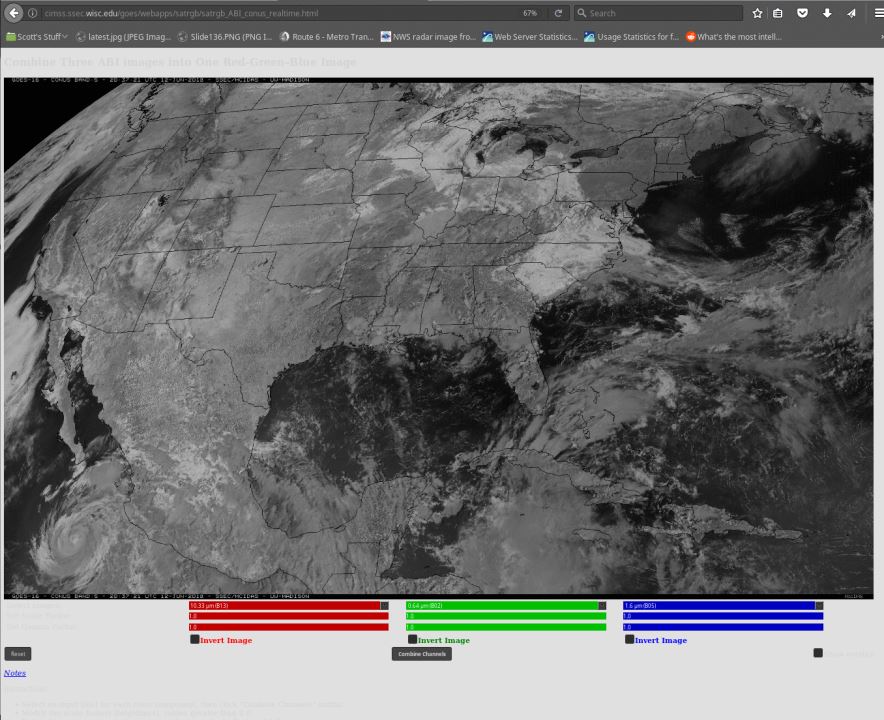
Task: Open the downloads arrow icon
Action: pos(827,13)
